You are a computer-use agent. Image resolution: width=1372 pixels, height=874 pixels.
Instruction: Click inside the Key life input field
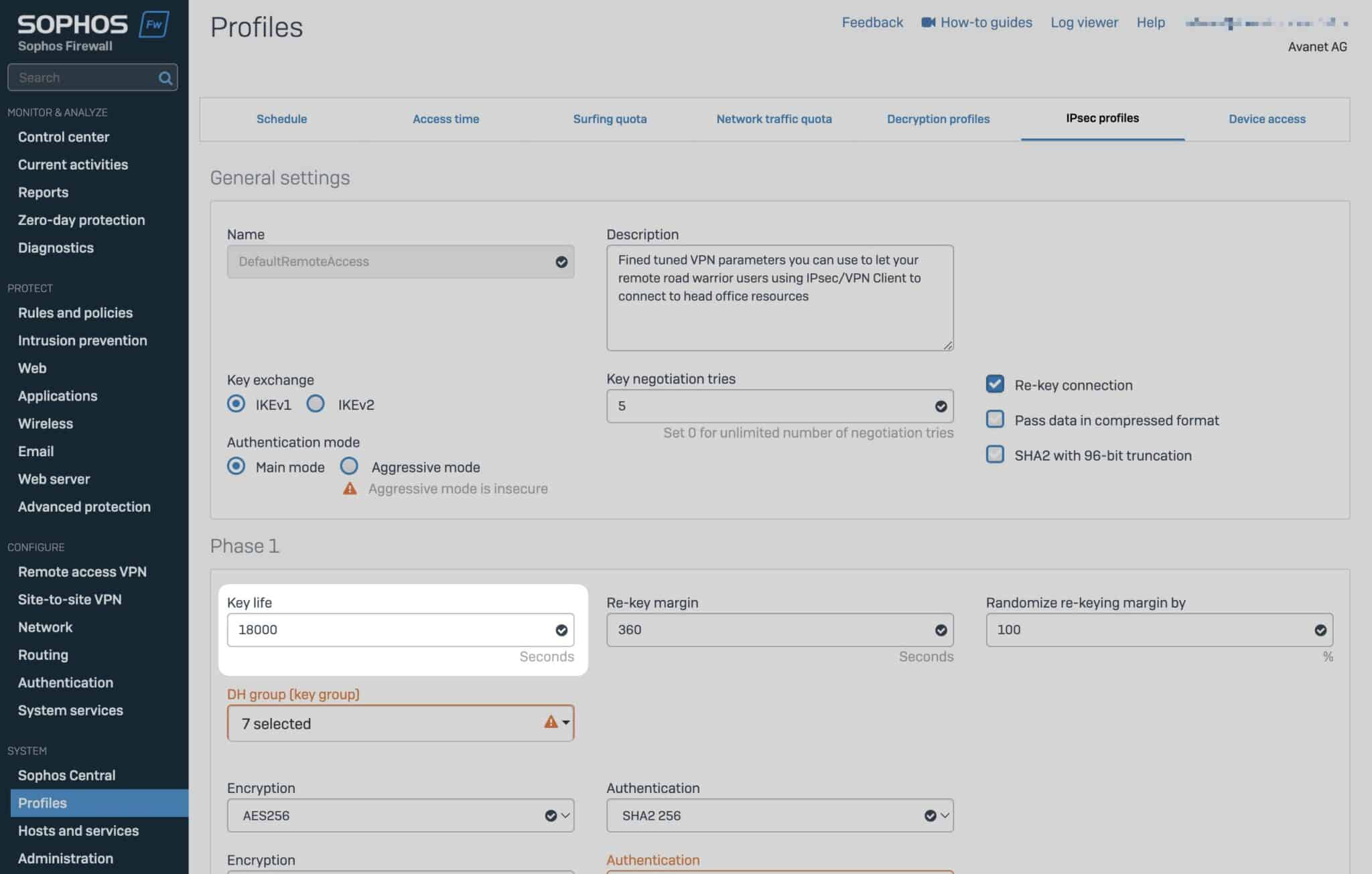395,630
